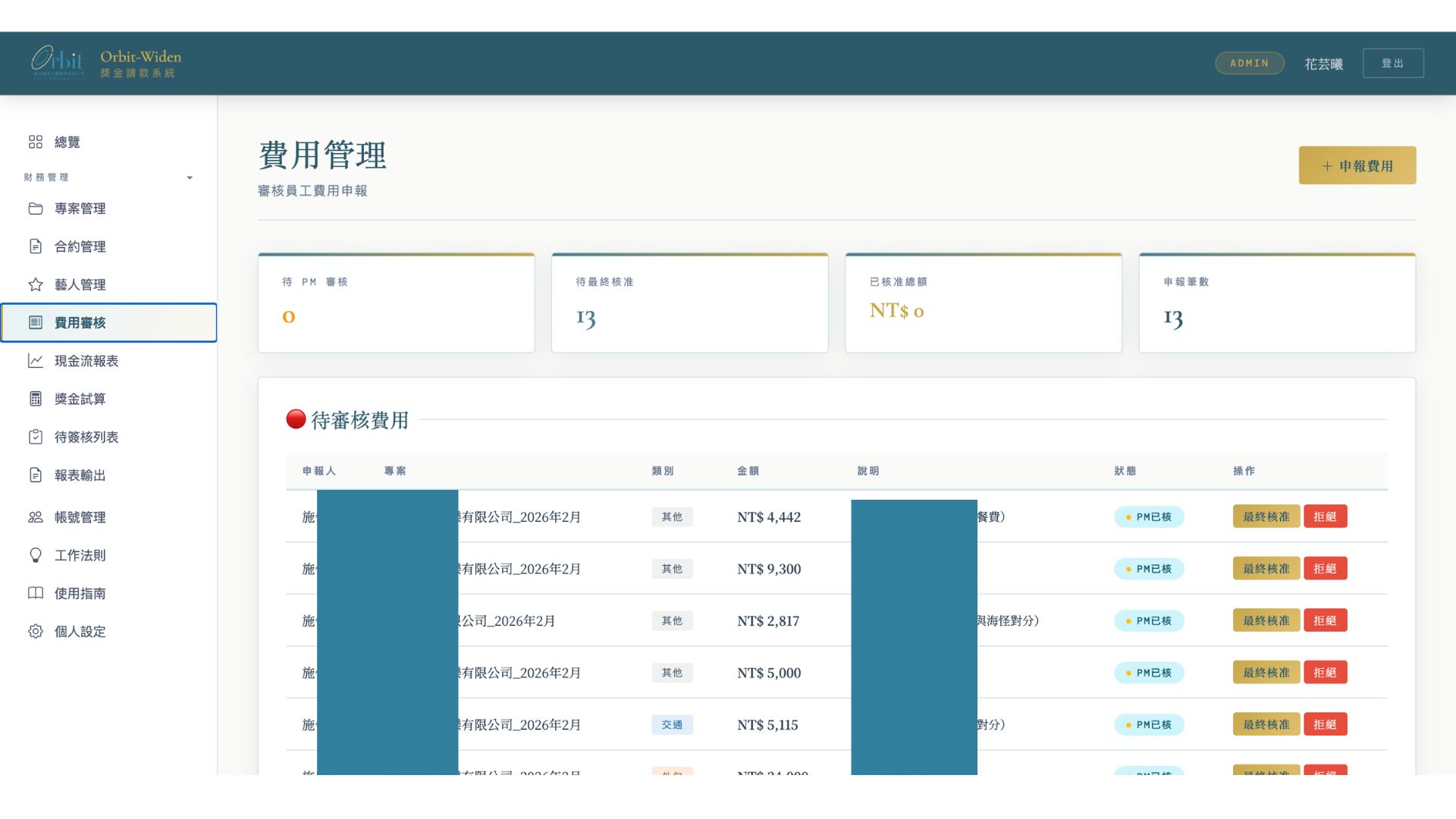Approve the NT$ 4,442 expense via 最終核准

(x=1265, y=516)
